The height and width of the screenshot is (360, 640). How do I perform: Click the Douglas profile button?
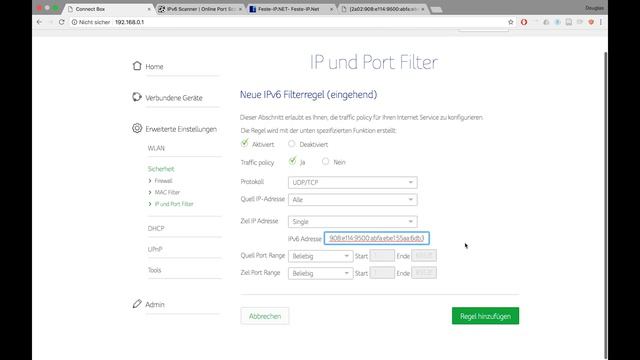click(594, 8)
